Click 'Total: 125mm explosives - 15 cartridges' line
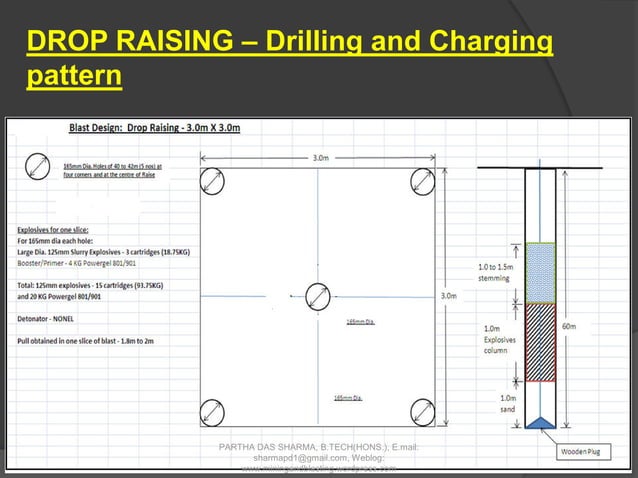The image size is (638, 478). [90, 286]
